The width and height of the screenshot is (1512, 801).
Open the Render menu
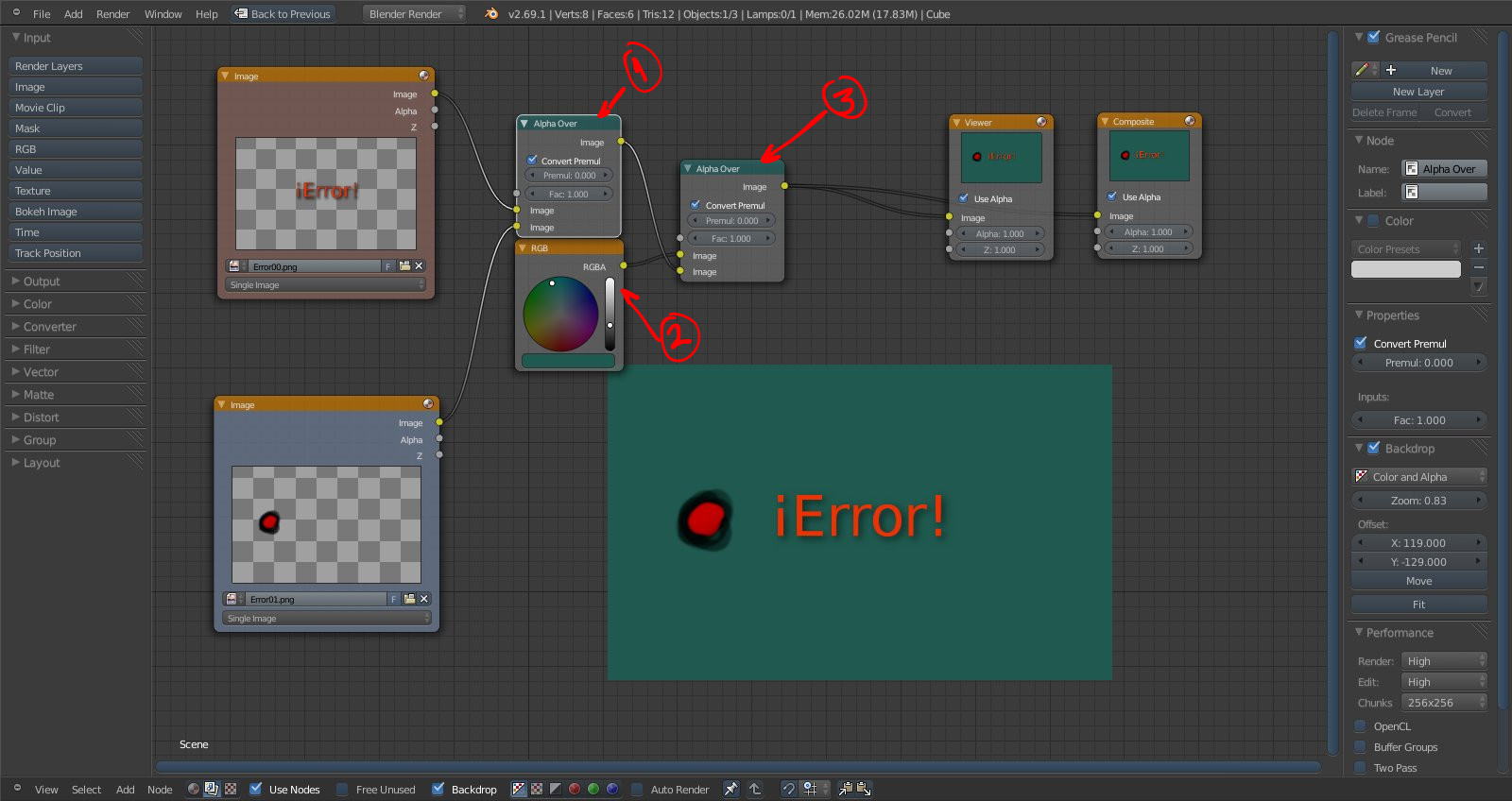[112, 14]
